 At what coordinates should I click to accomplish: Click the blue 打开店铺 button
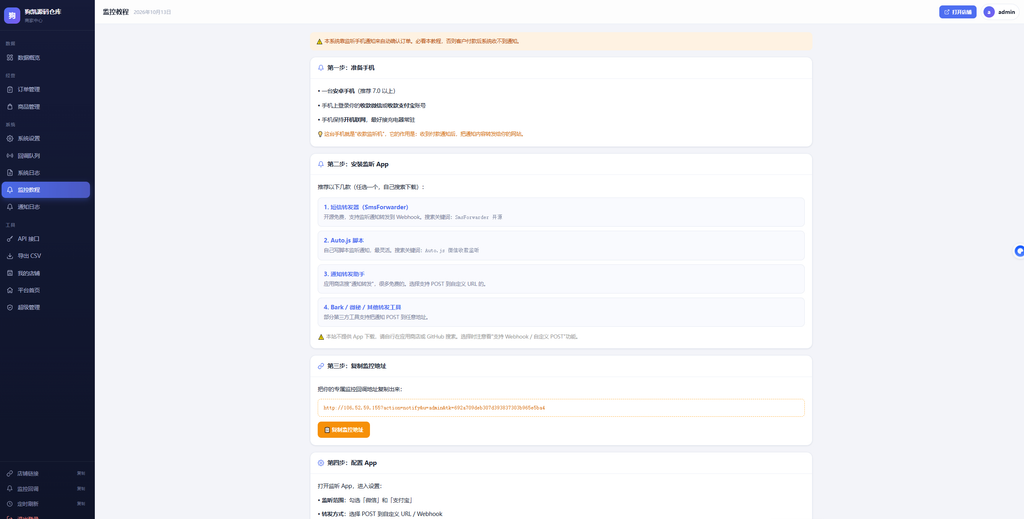[957, 12]
